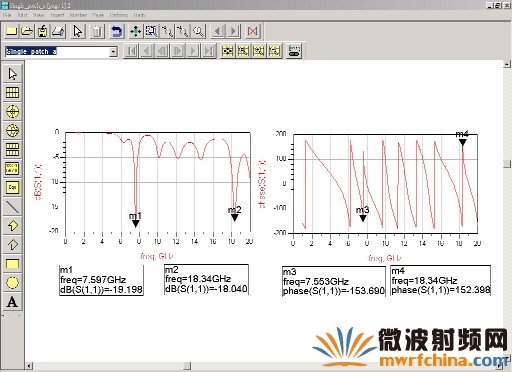The height and width of the screenshot is (372, 512).
Task: Choose the Eqn equation palette tool
Action: (12, 187)
